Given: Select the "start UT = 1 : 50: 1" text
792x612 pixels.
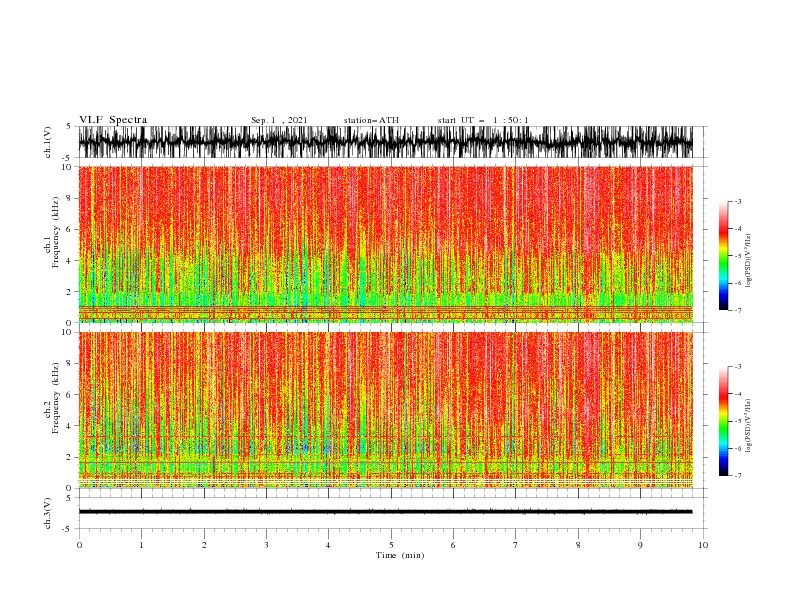Looking at the screenshot, I should [483, 120].
